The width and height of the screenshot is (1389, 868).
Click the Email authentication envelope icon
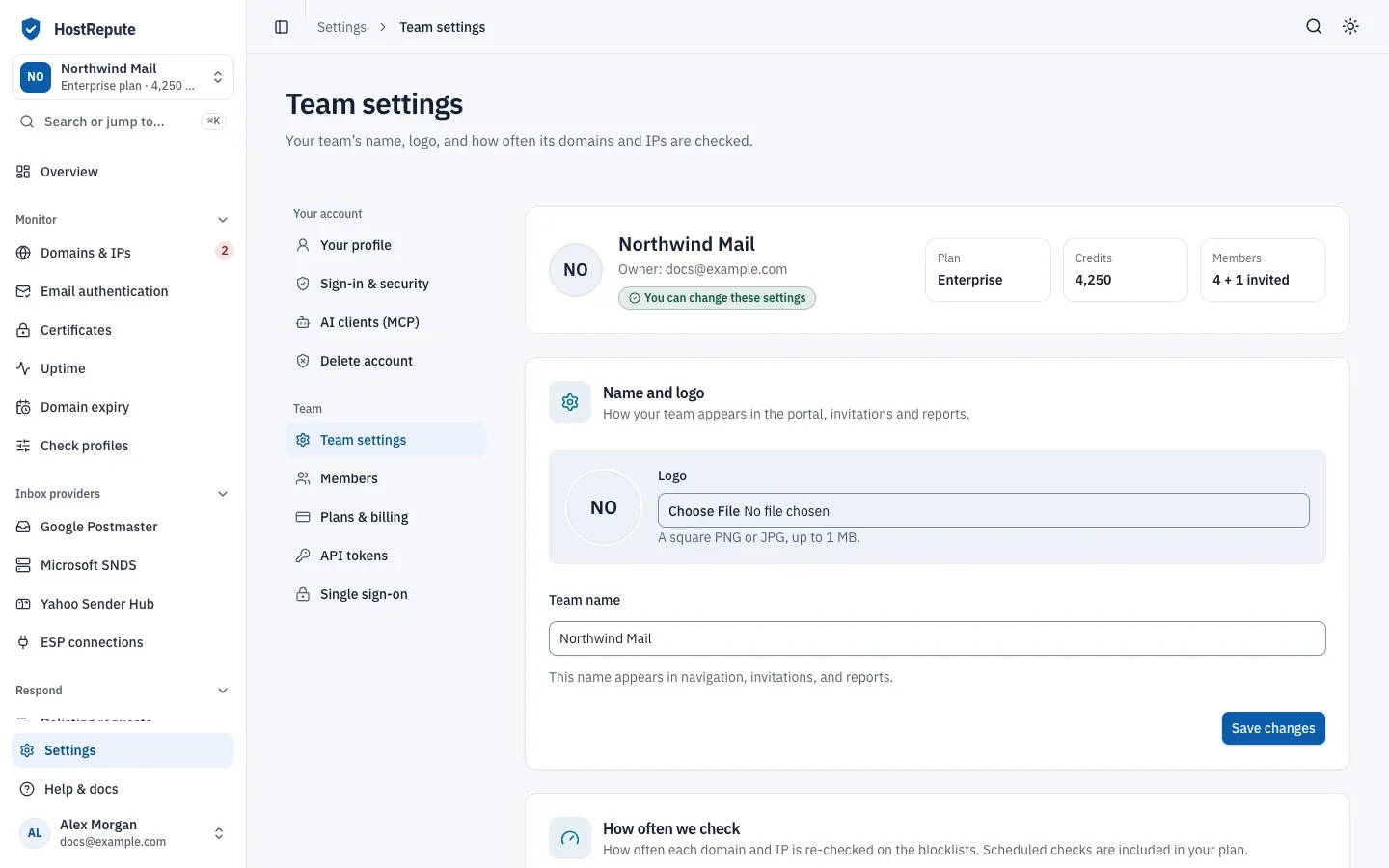[23, 291]
